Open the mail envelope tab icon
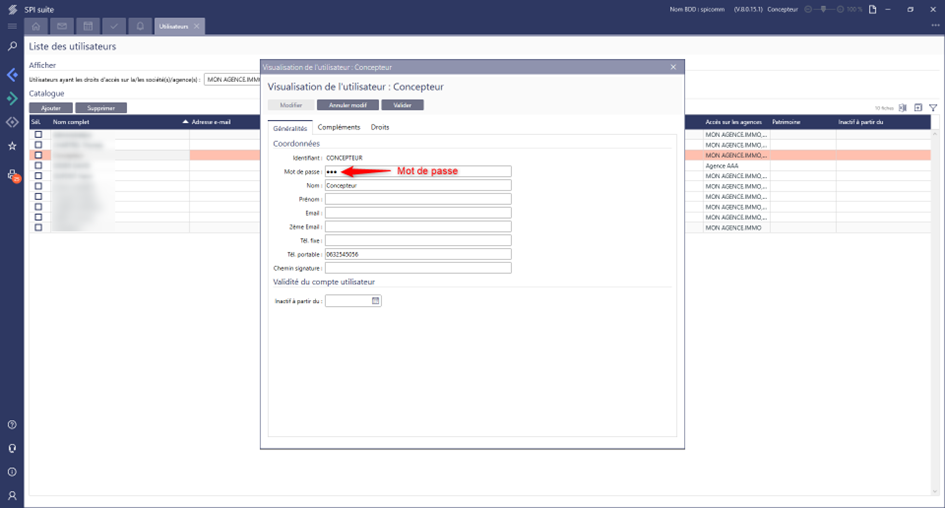 (x=63, y=26)
